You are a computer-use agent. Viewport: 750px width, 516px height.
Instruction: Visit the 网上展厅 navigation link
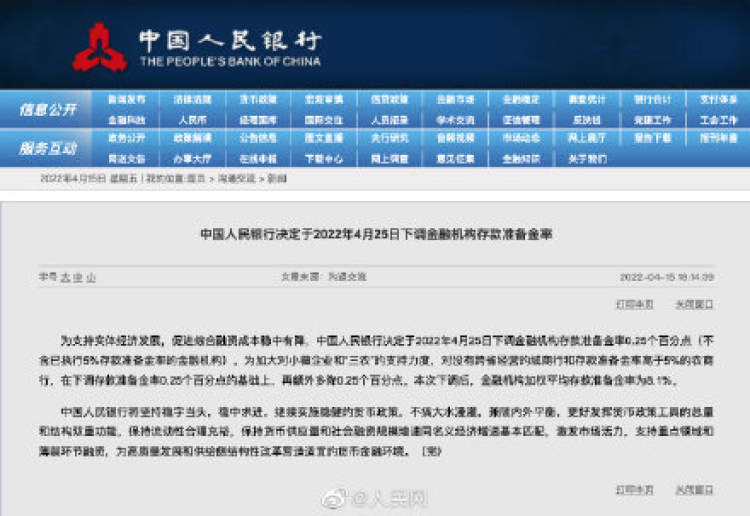coord(587,138)
